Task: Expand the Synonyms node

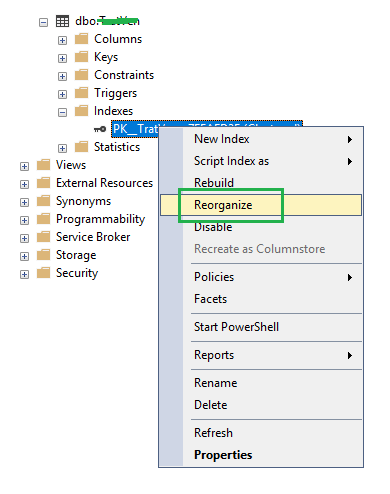Action: point(24,203)
